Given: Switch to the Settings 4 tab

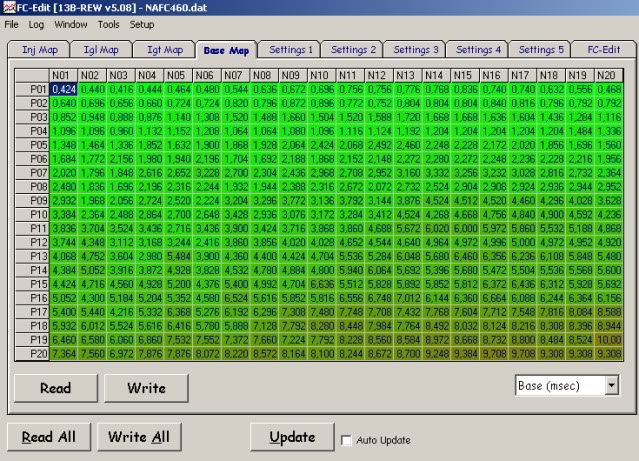Looking at the screenshot, I should coord(478,50).
